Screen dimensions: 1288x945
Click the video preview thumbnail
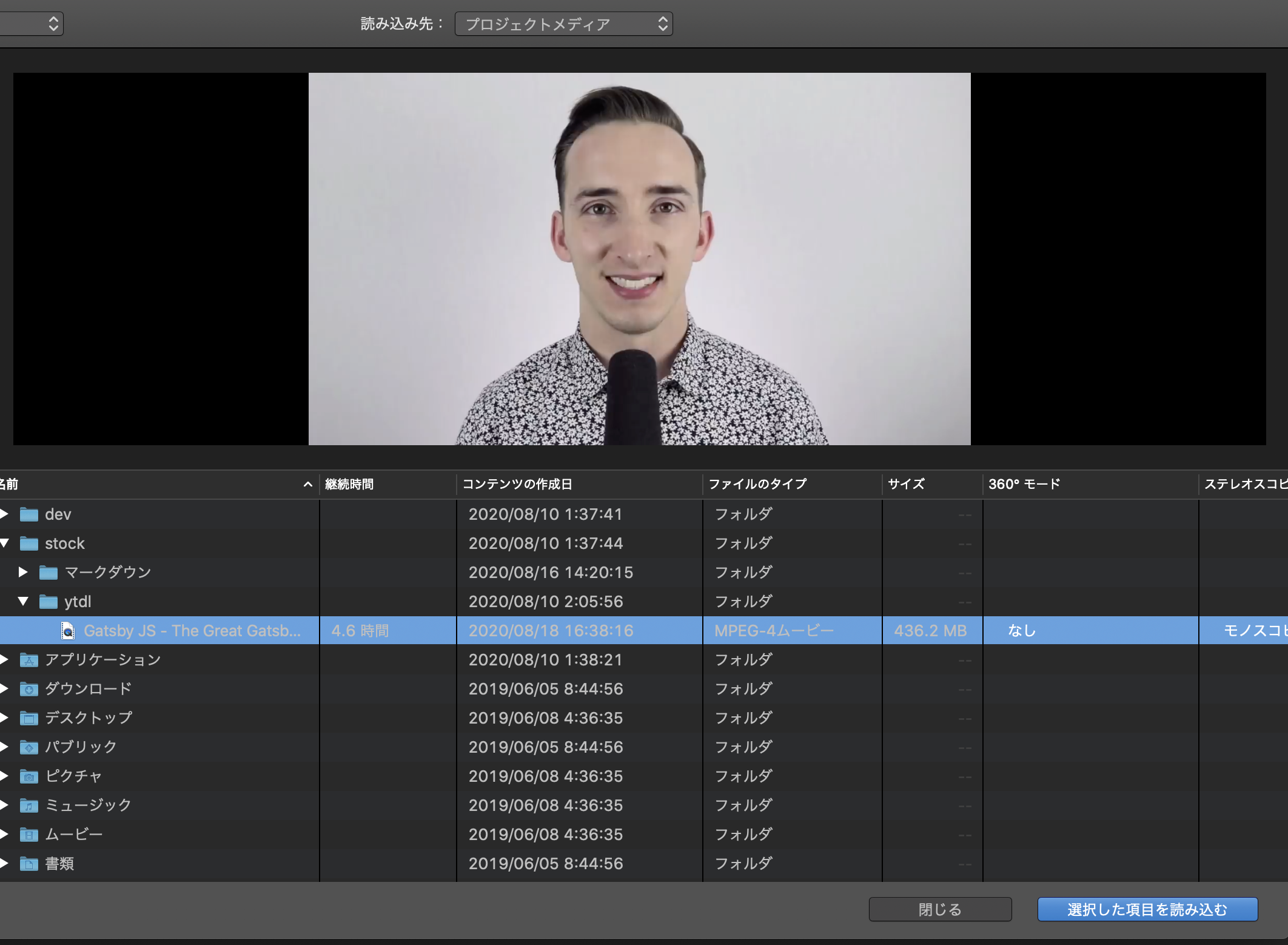[x=639, y=259]
